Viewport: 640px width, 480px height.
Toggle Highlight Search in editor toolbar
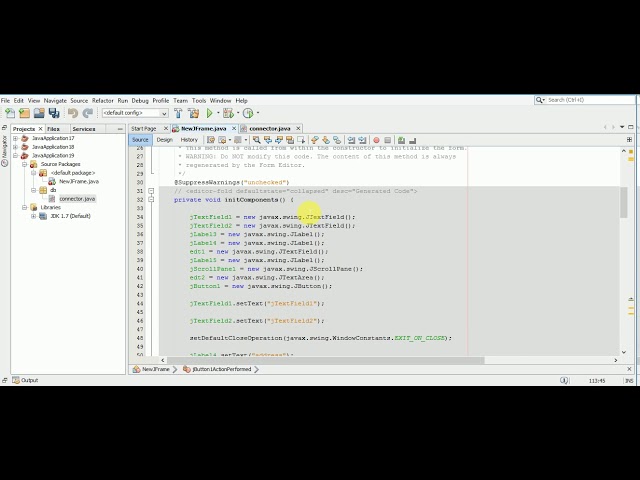click(x=290, y=140)
